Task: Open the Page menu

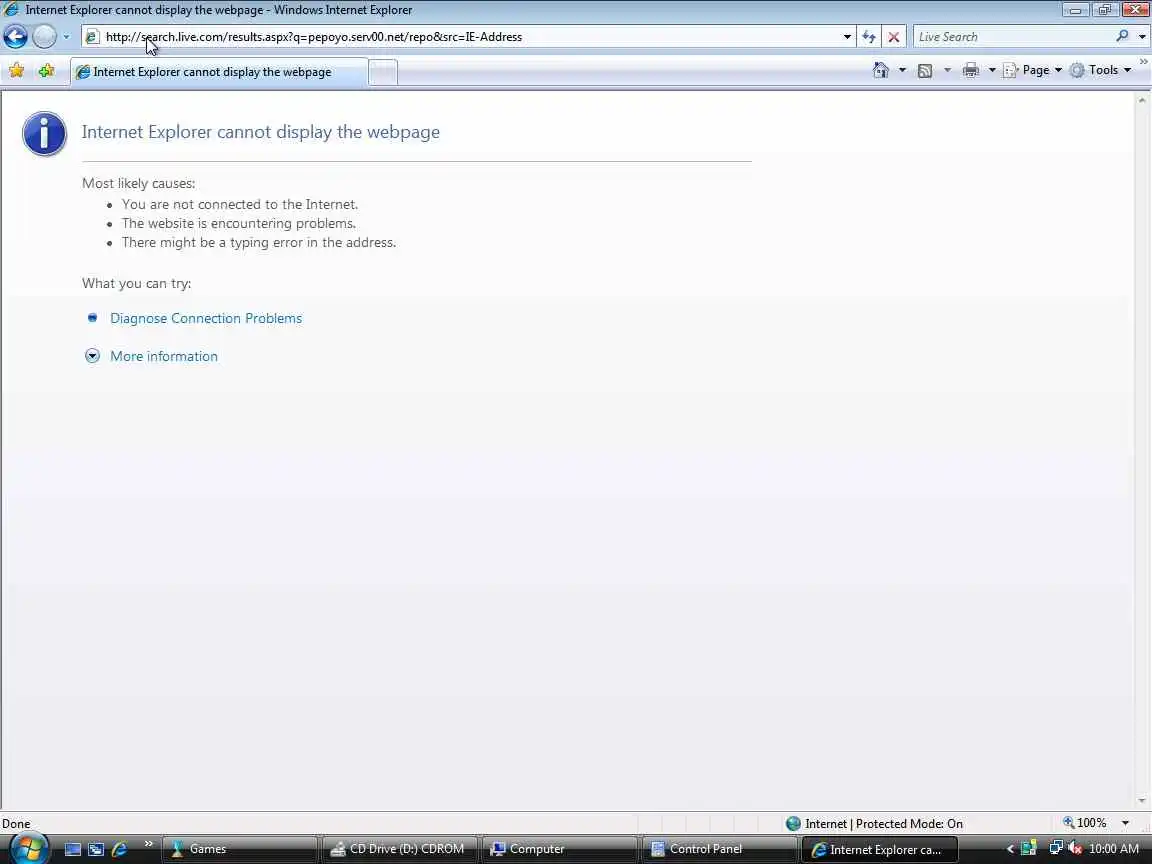Action: [x=1032, y=70]
